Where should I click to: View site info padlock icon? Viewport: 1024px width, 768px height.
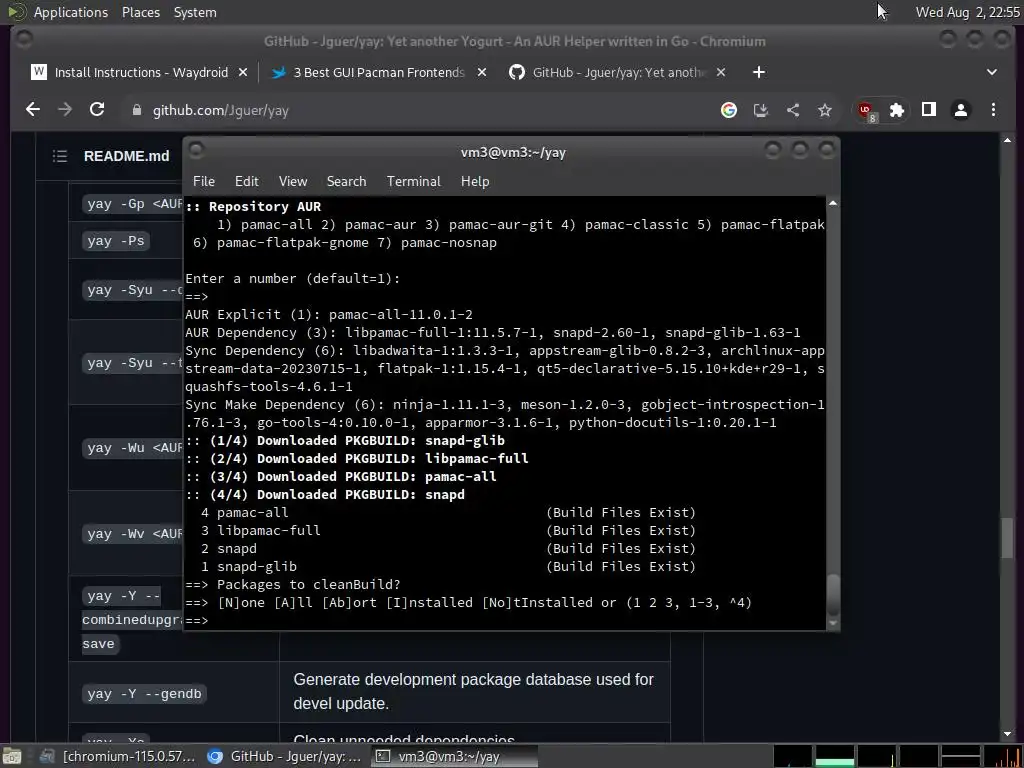136,110
